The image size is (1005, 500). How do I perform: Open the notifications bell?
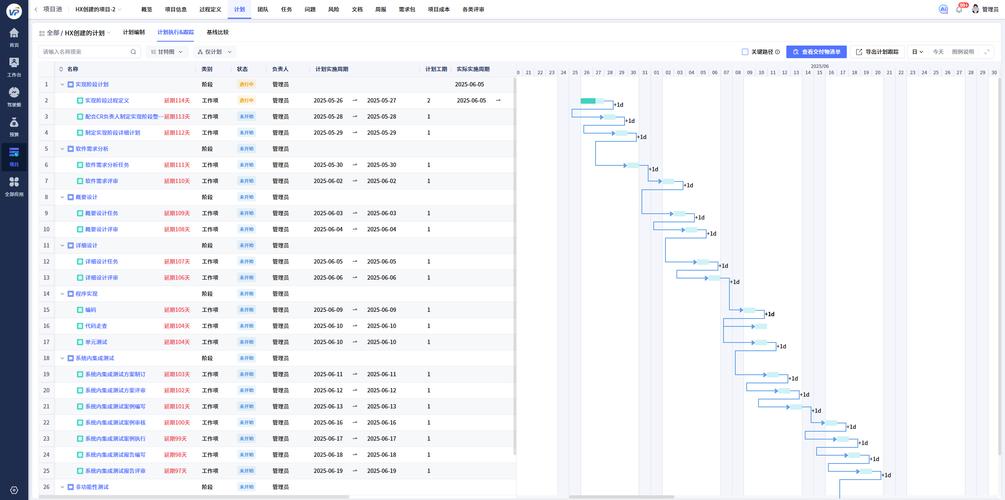pos(959,9)
